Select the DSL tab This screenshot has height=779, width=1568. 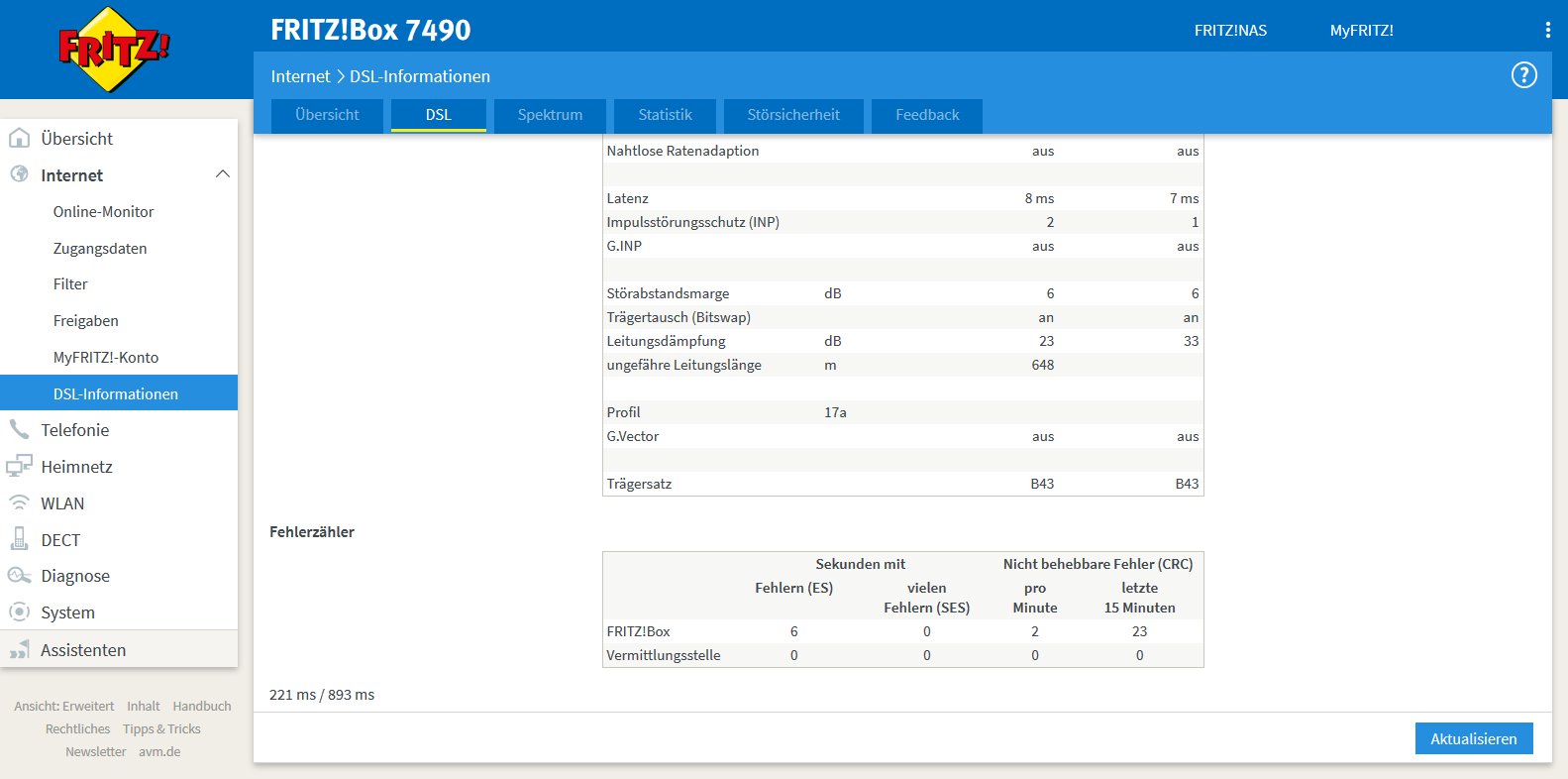pyautogui.click(x=439, y=115)
